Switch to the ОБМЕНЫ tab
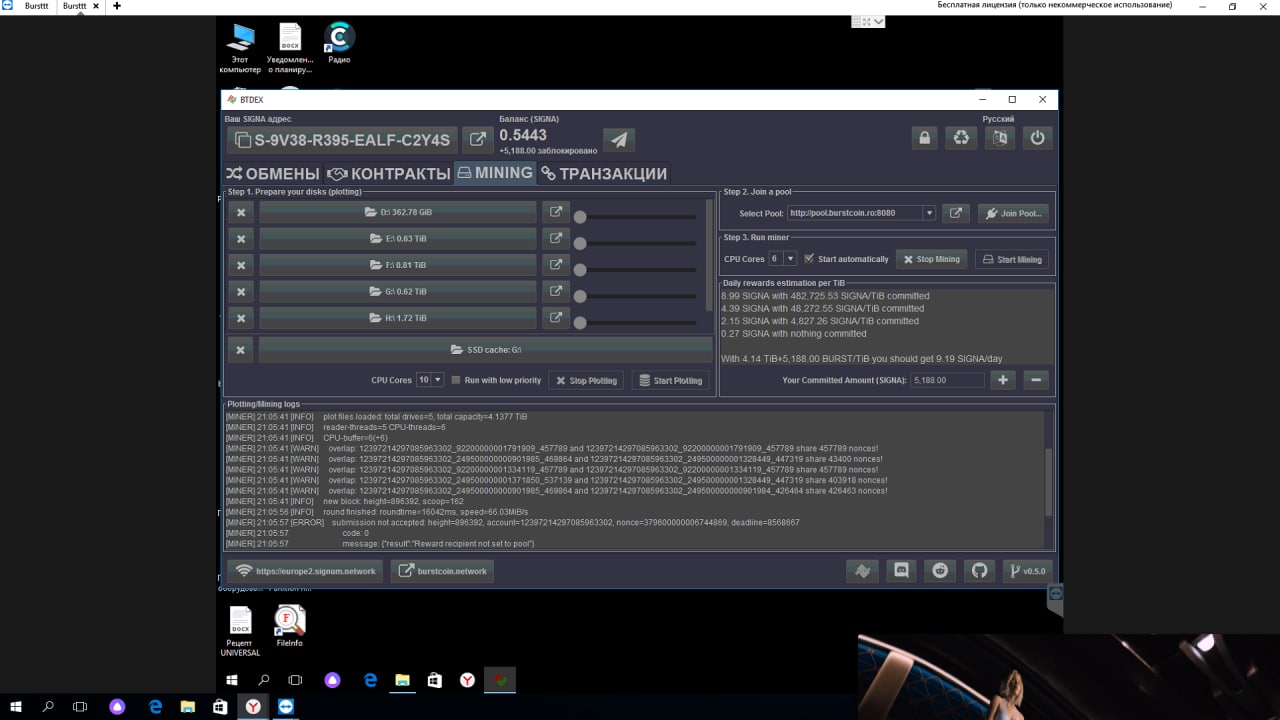The height and width of the screenshot is (720, 1280). pyautogui.click(x=272, y=173)
